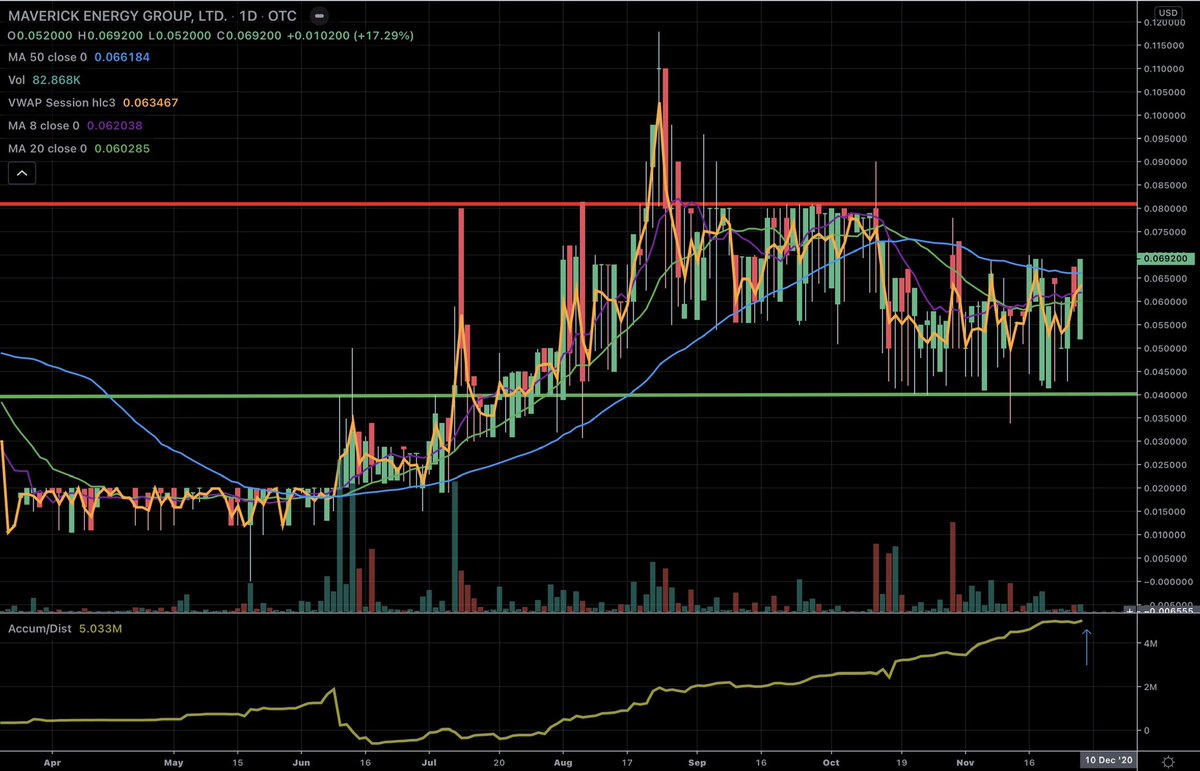Select the green horizontal support line

[568, 395]
